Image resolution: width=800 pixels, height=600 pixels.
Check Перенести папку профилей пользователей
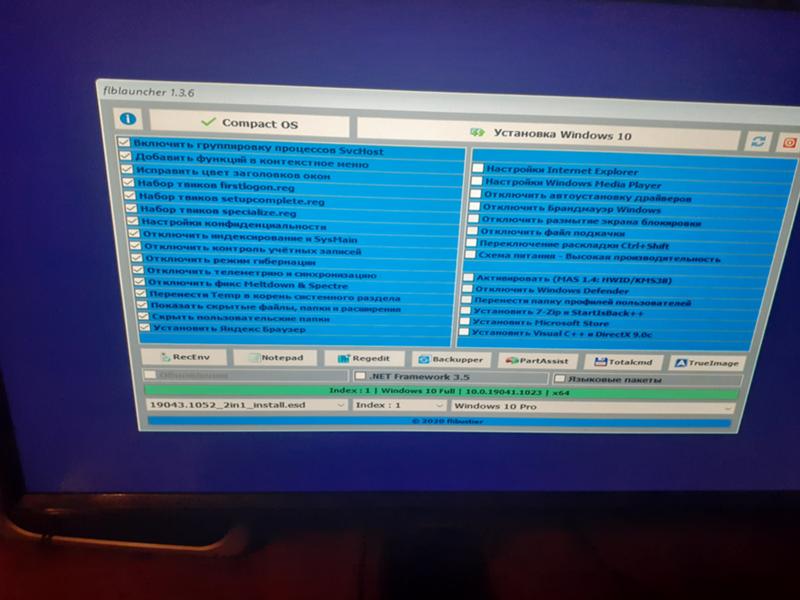point(466,299)
